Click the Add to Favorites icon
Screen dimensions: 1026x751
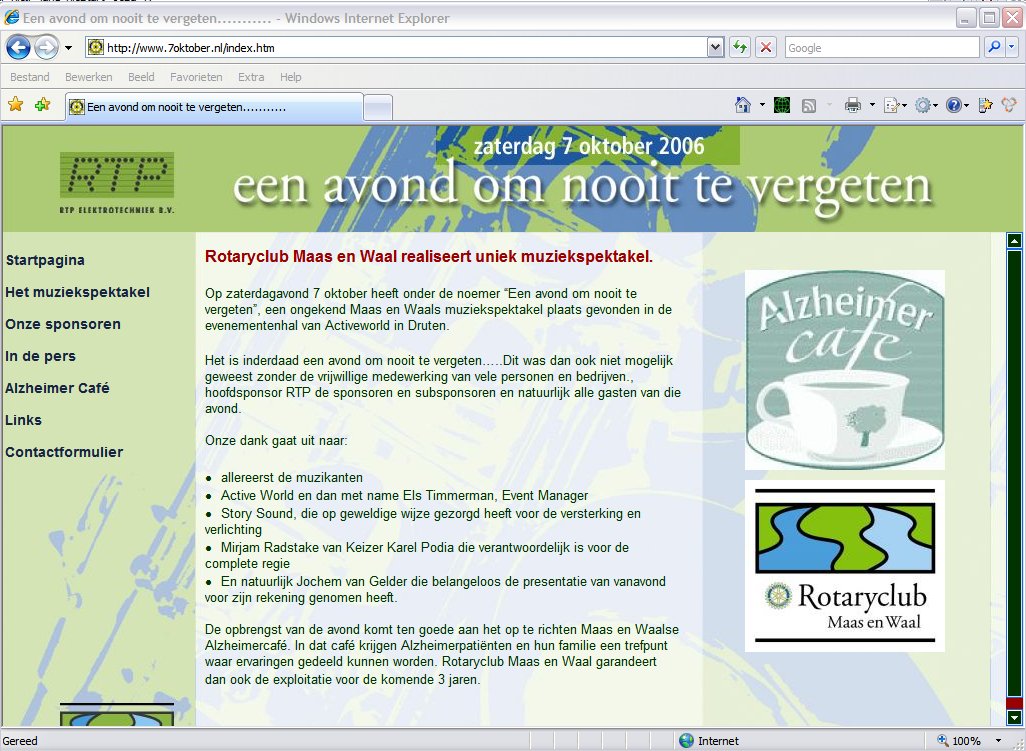coord(42,105)
